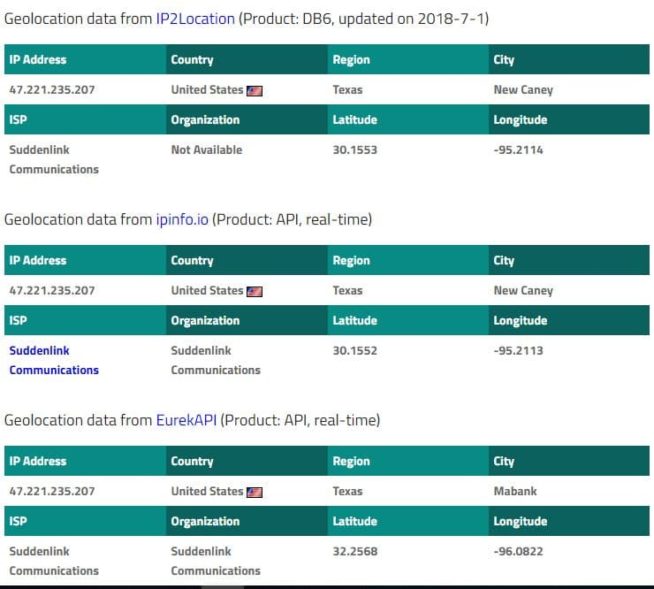Open the ipinfo.io link
Screen dimensions: 654x589
coord(182,219)
